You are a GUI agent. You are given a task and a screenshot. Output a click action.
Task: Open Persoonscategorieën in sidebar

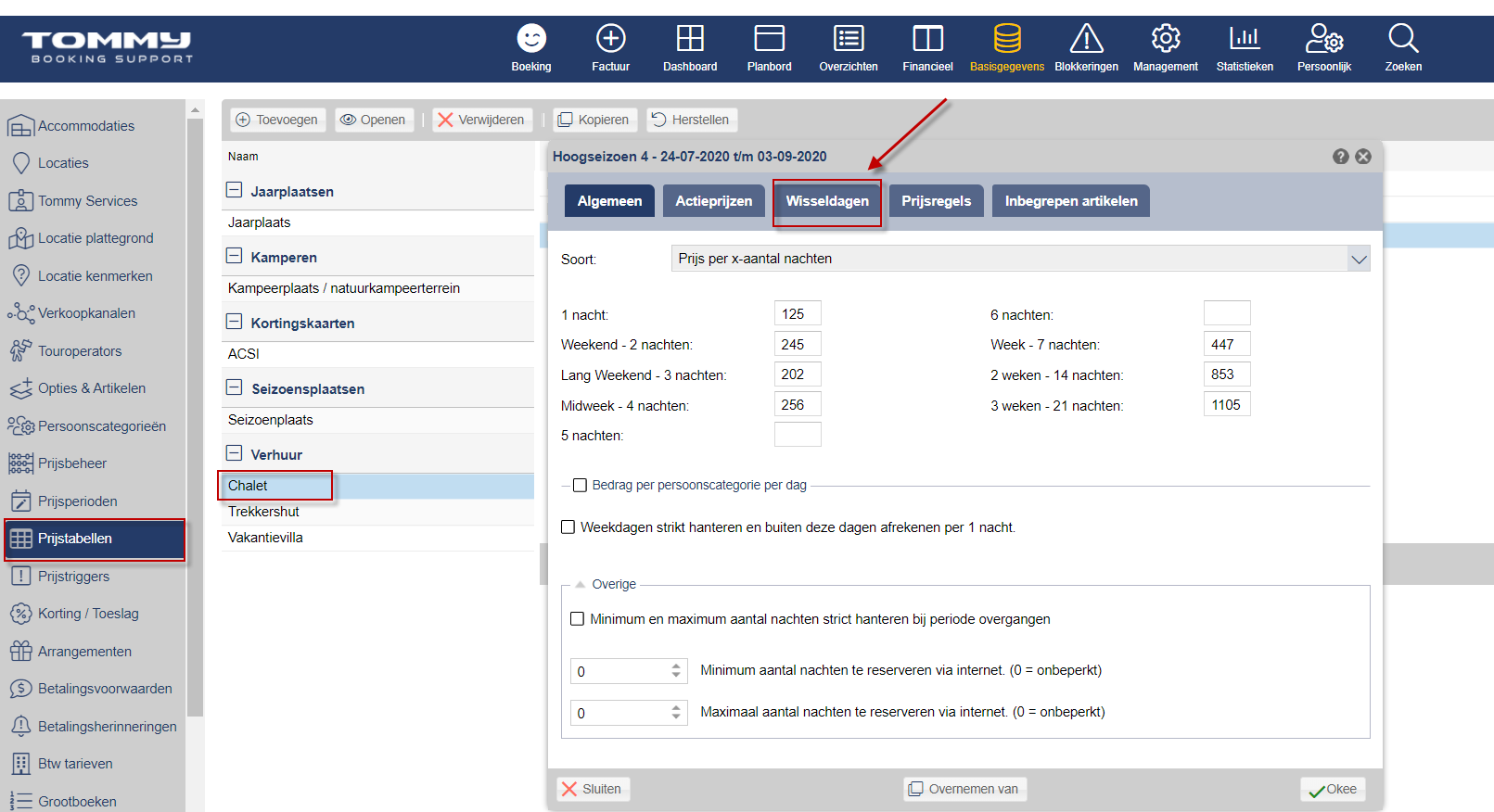pyautogui.click(x=101, y=426)
